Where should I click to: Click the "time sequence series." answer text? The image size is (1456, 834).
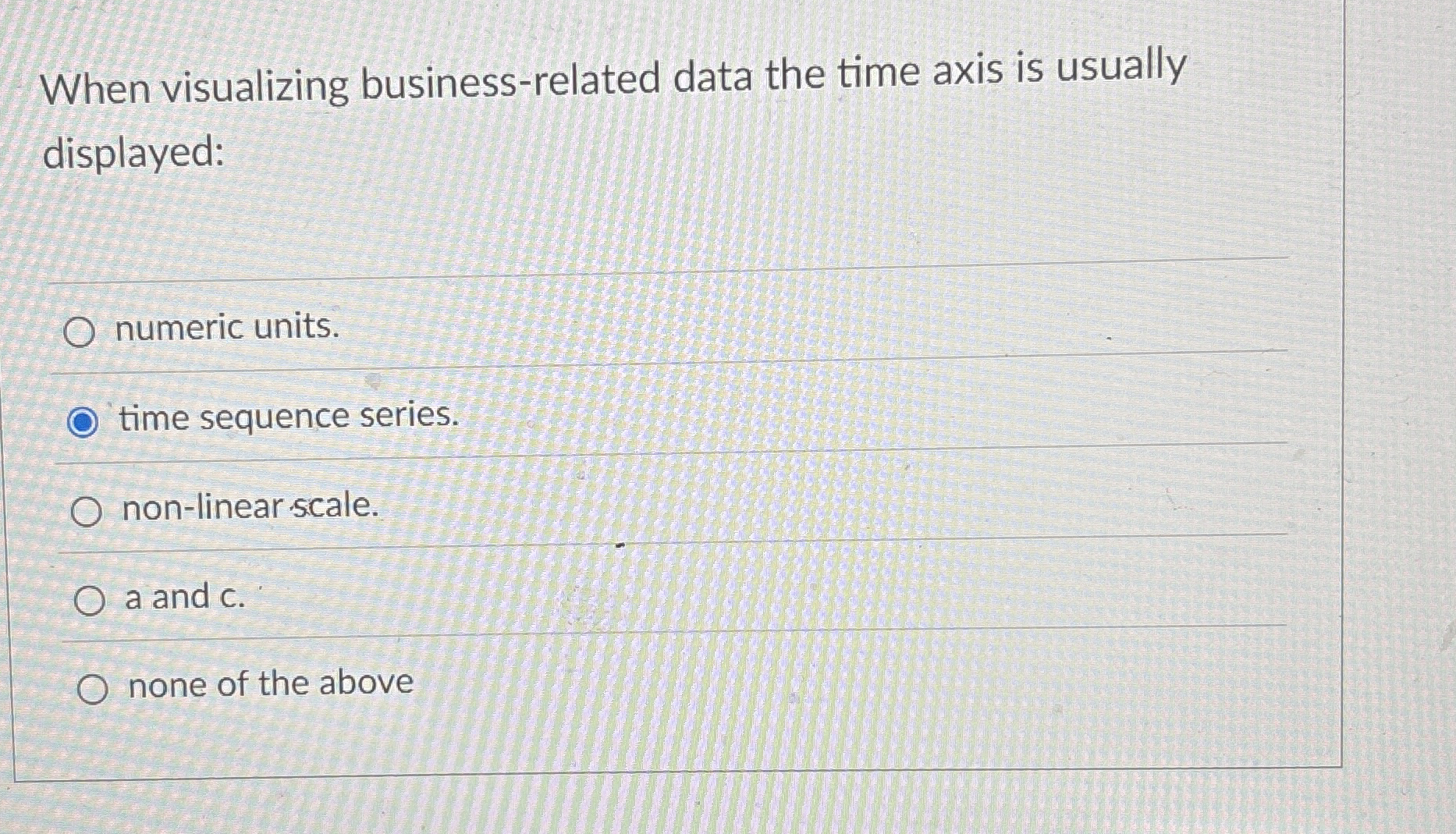pyautogui.click(x=289, y=418)
